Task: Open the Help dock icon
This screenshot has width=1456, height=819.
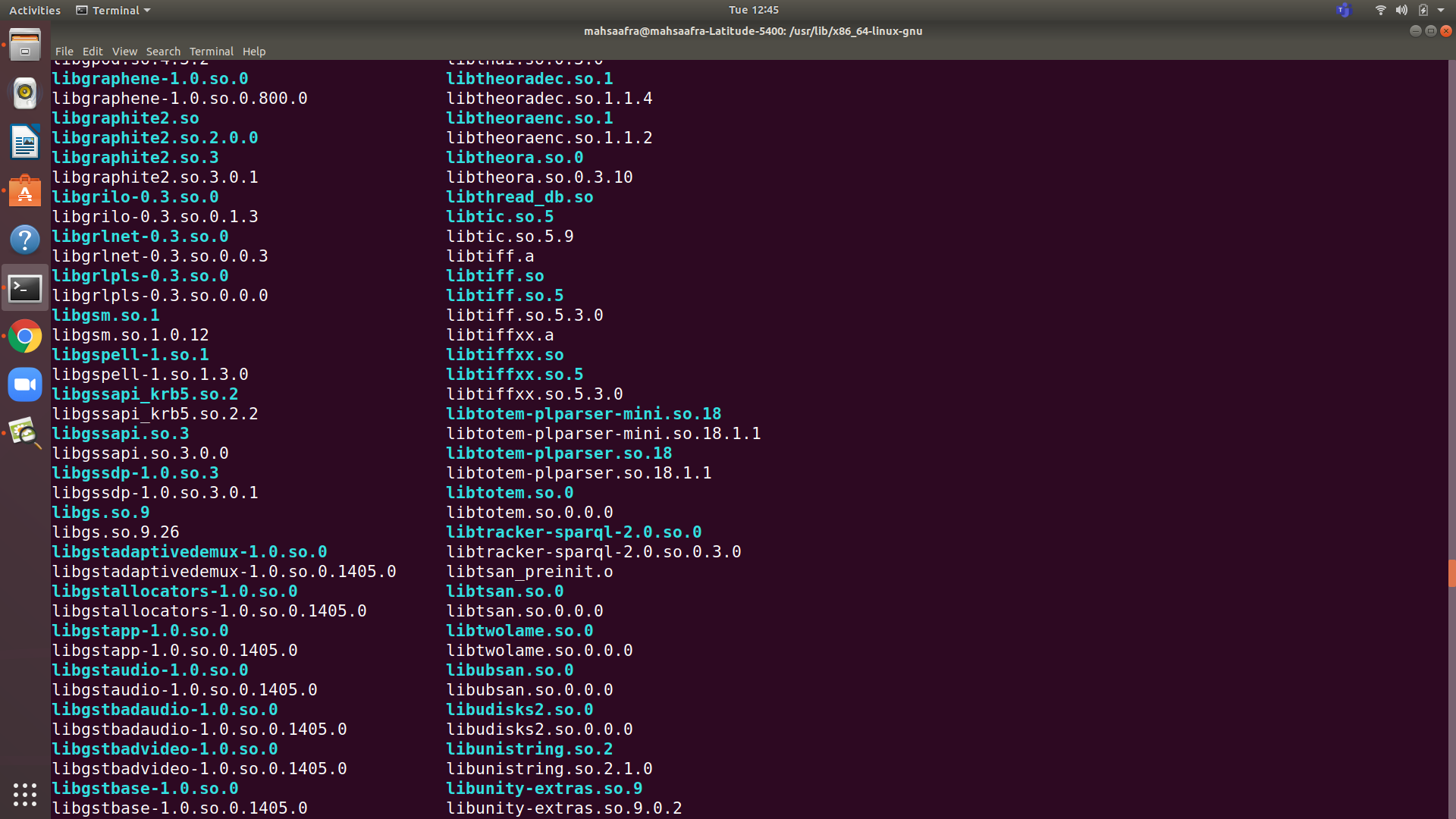Action: (25, 240)
